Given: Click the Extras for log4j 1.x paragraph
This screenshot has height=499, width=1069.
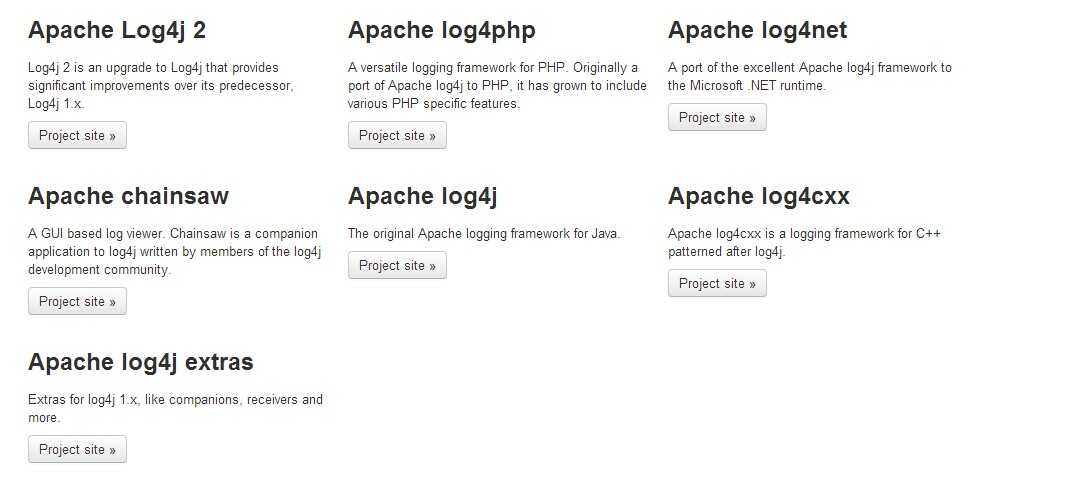Looking at the screenshot, I should pos(175,408).
